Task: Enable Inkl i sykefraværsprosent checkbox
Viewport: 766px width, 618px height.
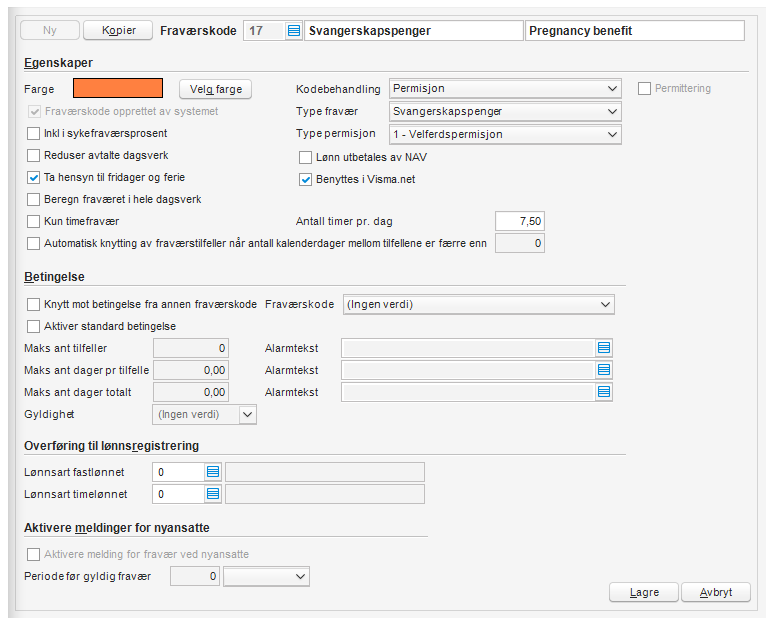Action: click(34, 133)
